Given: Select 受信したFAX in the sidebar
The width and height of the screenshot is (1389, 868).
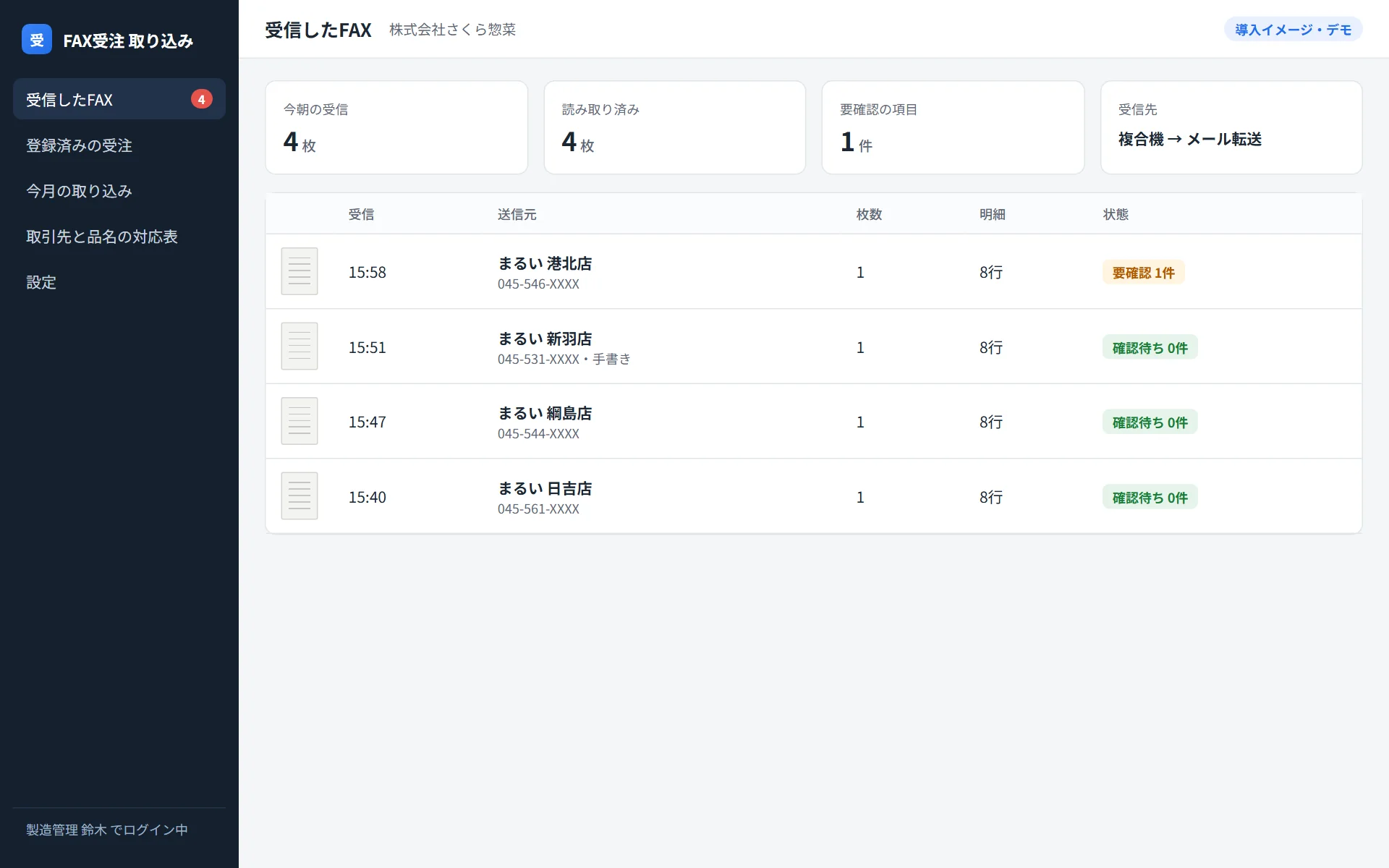Looking at the screenshot, I should click(x=119, y=99).
